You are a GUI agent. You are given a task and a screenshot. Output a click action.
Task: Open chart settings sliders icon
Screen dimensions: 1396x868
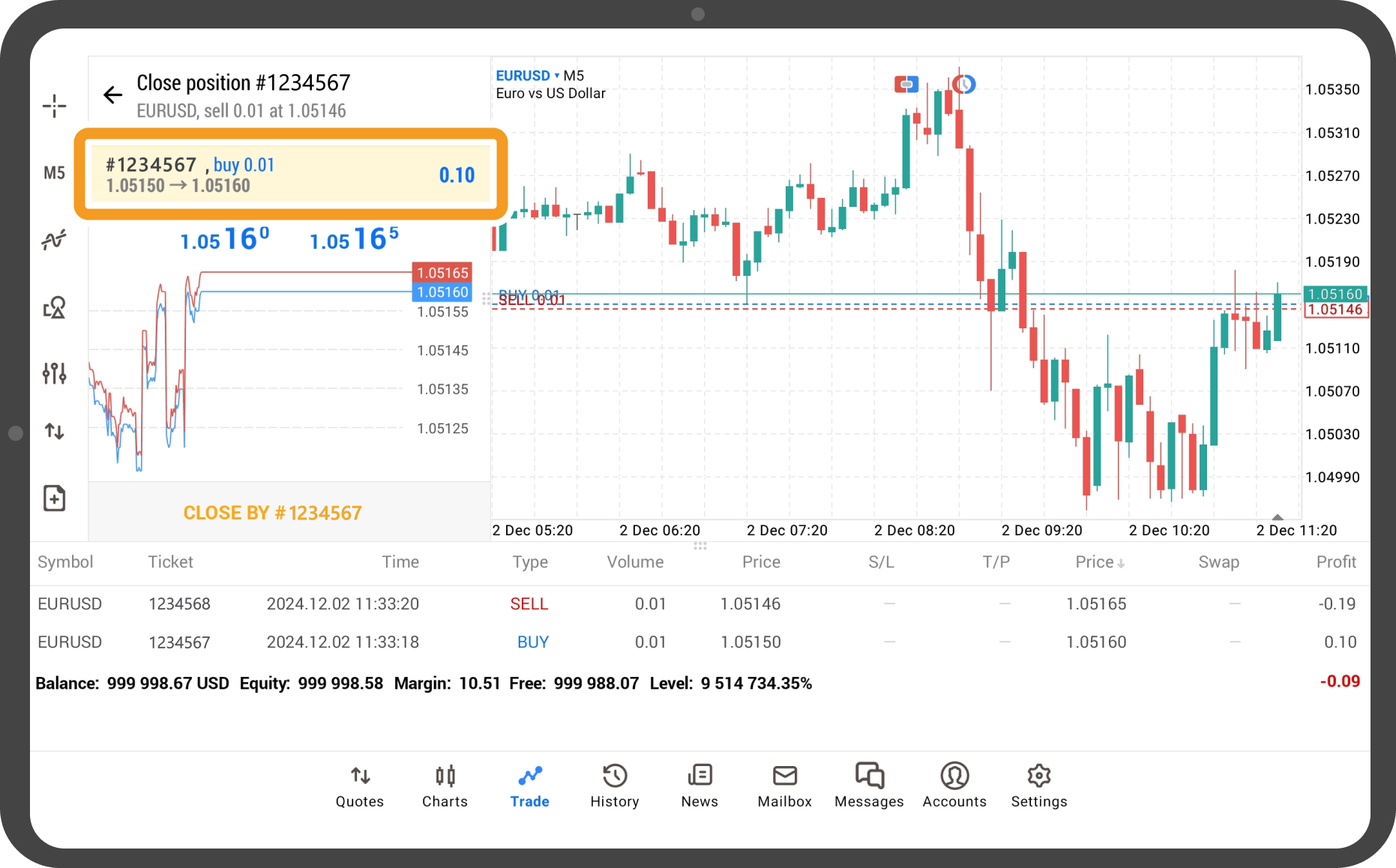[54, 373]
